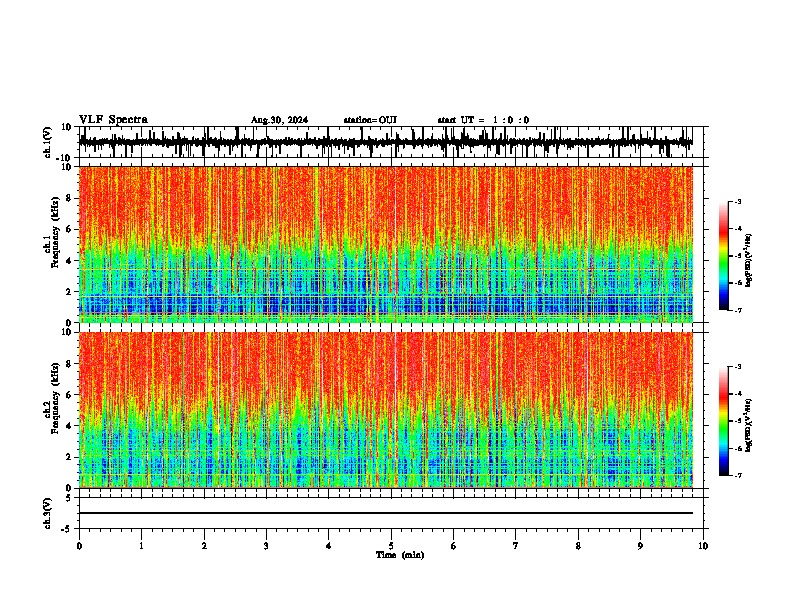Click the ch.1 spectrogram color scale bar
The width and height of the screenshot is (792, 612).
tap(723, 256)
